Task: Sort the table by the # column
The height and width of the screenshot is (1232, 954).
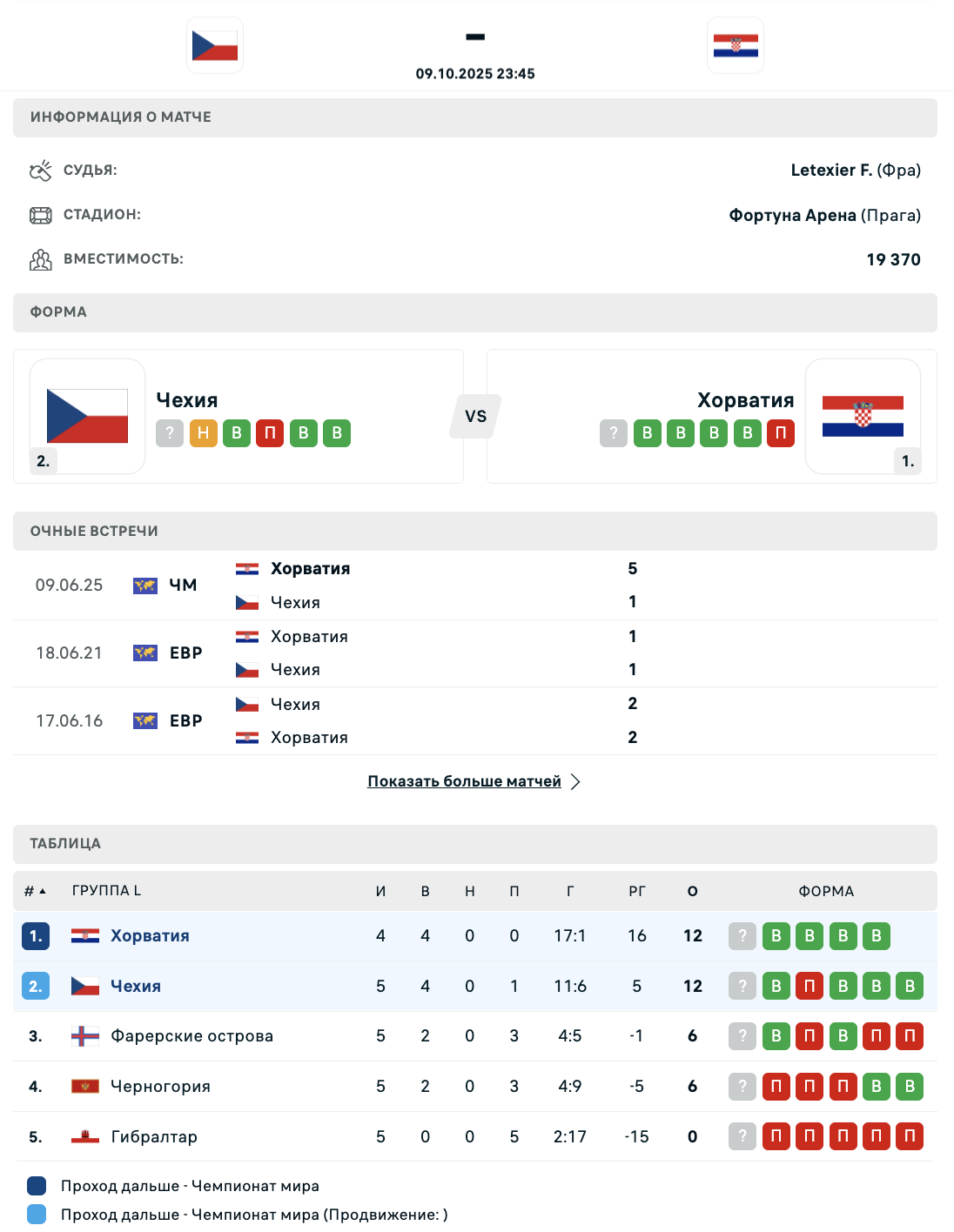Action: tap(35, 891)
